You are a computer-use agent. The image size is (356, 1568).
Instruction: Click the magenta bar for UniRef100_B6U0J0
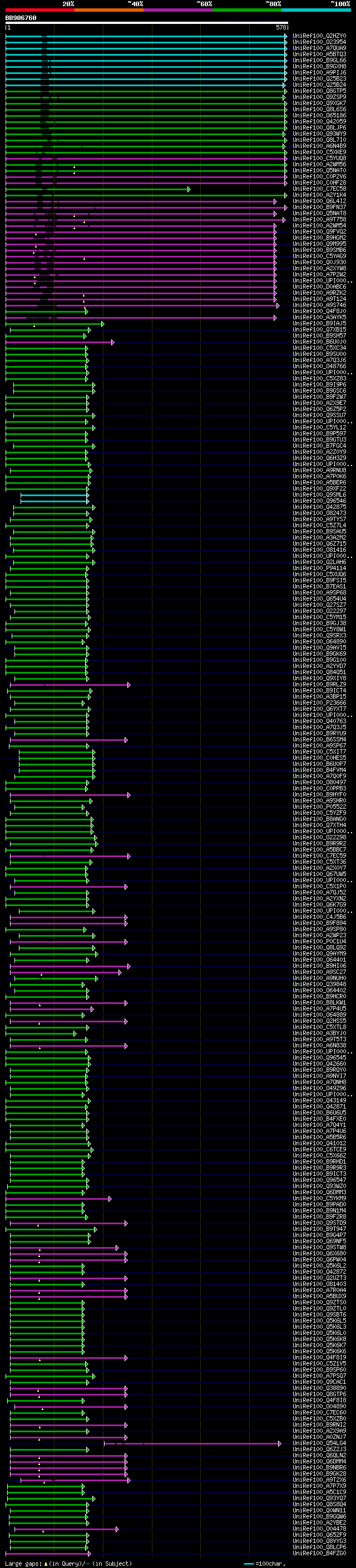(x=60, y=342)
